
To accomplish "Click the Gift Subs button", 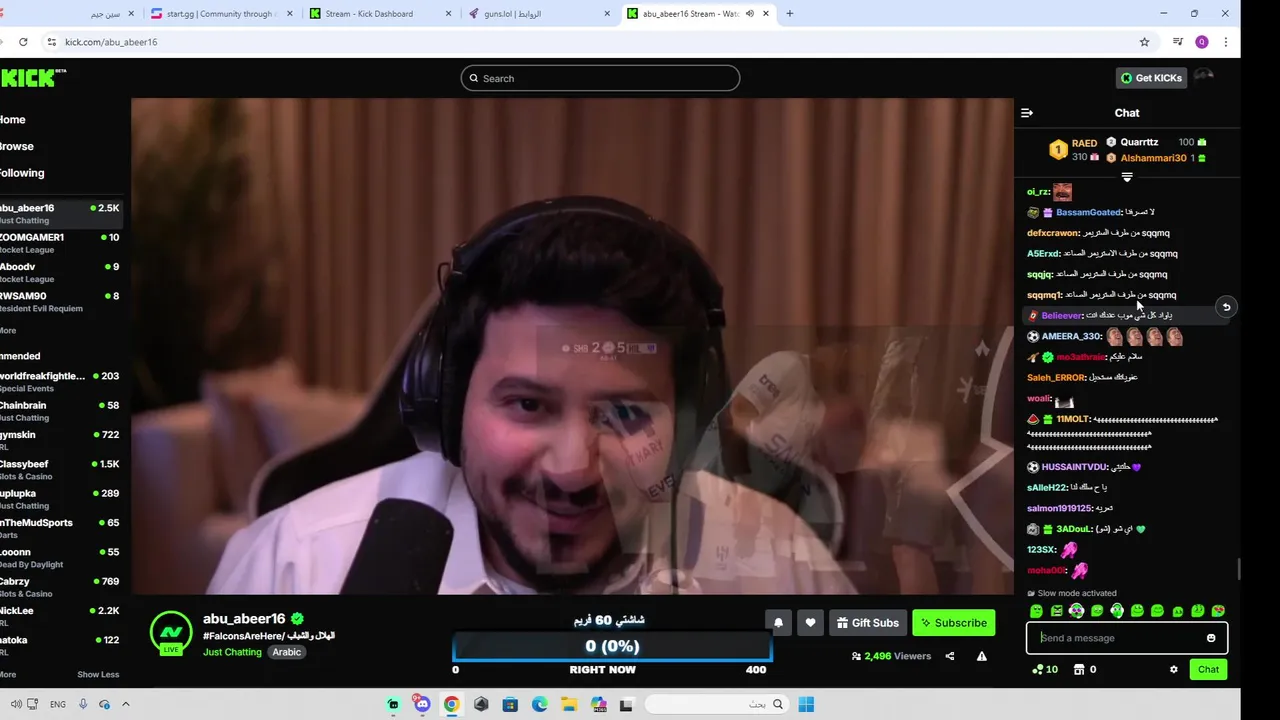I will (x=867, y=622).
